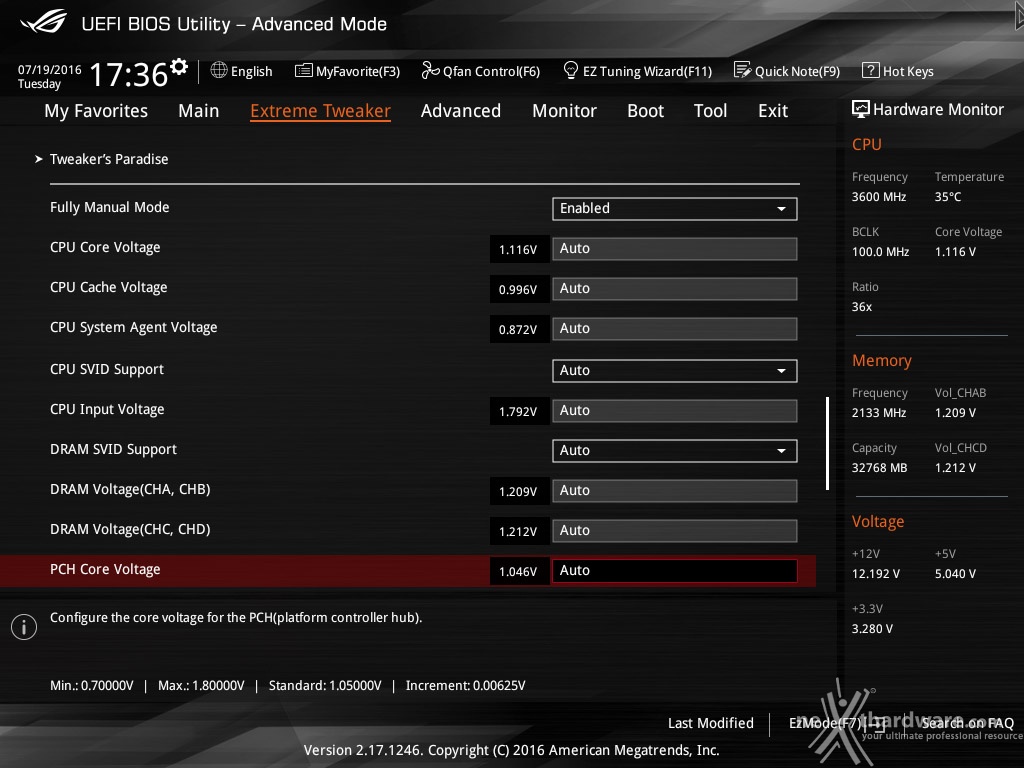Click the info icon beside help text
The image size is (1024, 768).
tap(24, 627)
